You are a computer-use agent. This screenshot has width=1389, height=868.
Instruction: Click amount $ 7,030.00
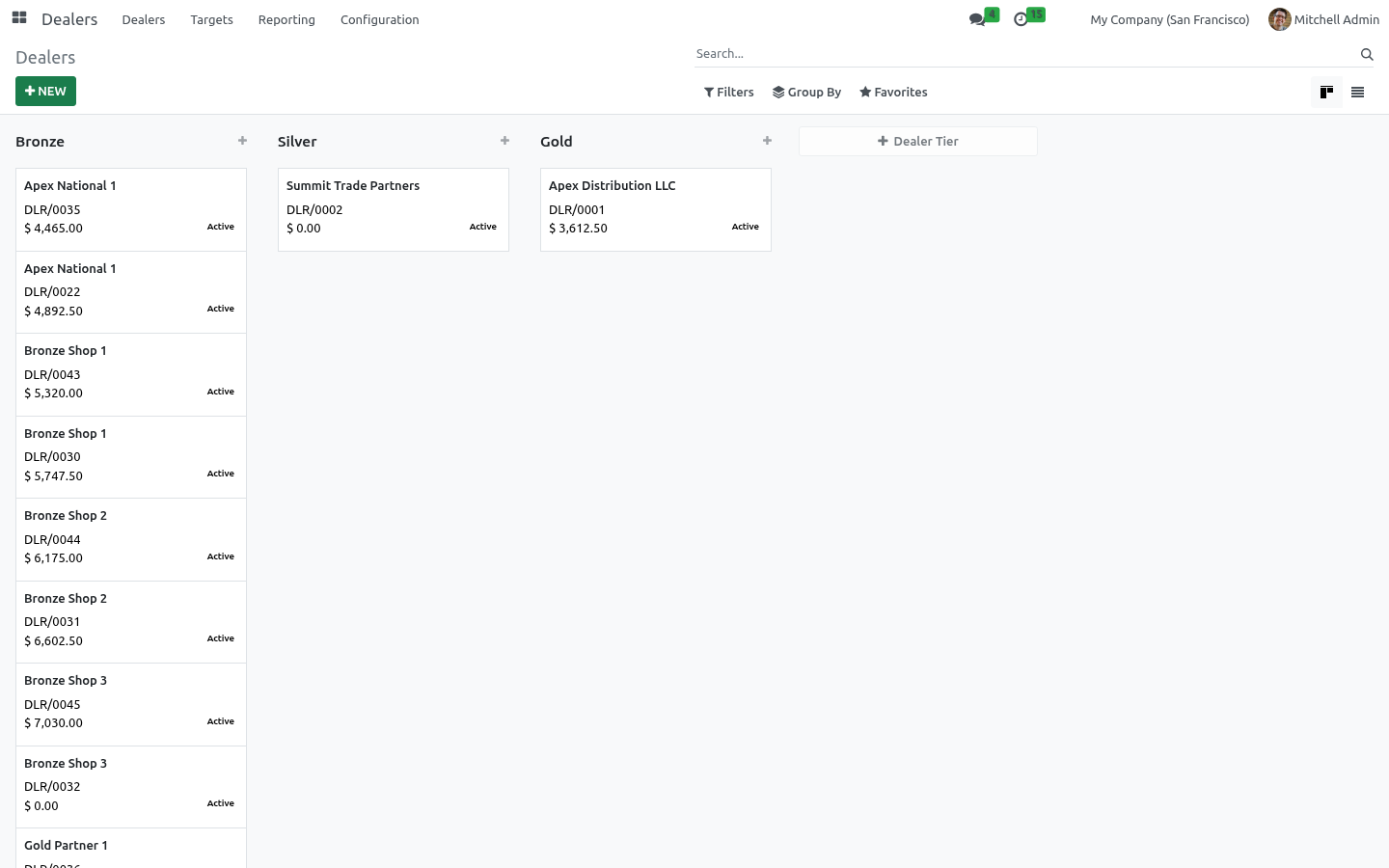(x=53, y=723)
